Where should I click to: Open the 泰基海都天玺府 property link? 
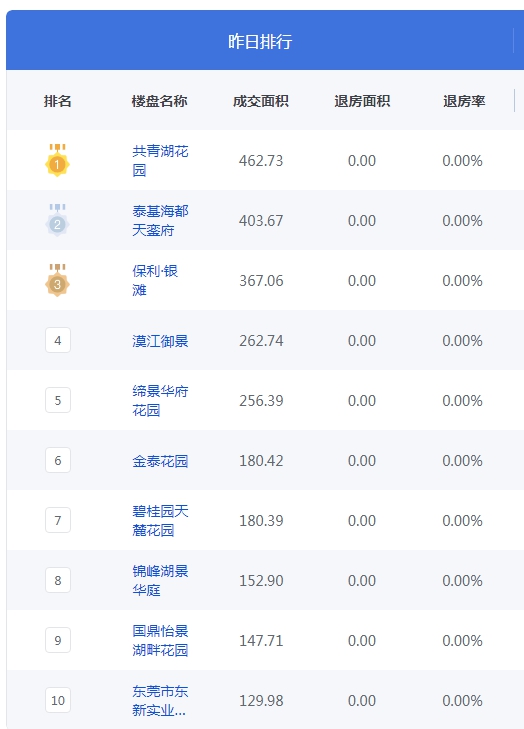pyautogui.click(x=160, y=220)
